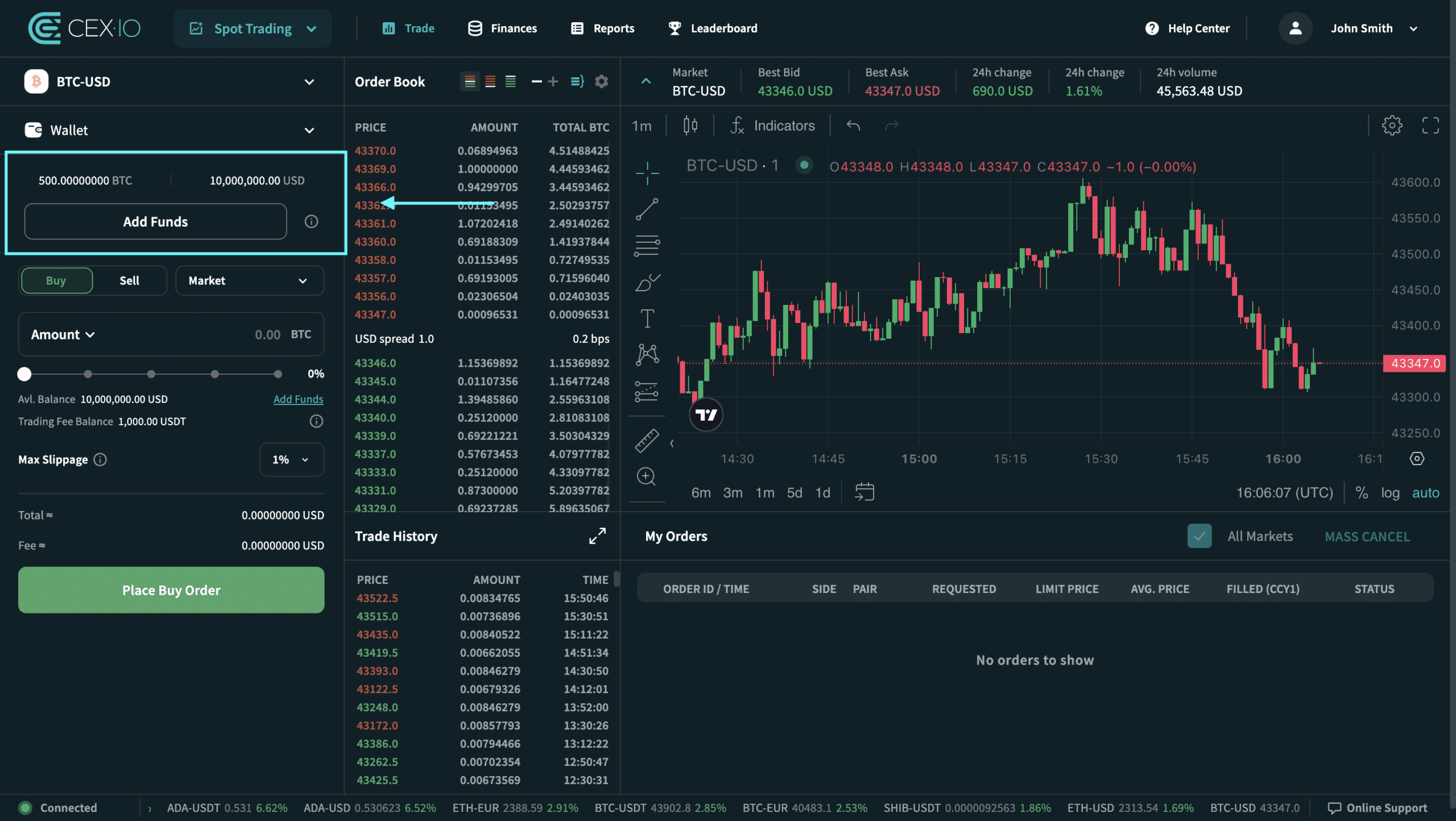Expand the Trade History panel
The image size is (1456, 821).
pos(597,536)
